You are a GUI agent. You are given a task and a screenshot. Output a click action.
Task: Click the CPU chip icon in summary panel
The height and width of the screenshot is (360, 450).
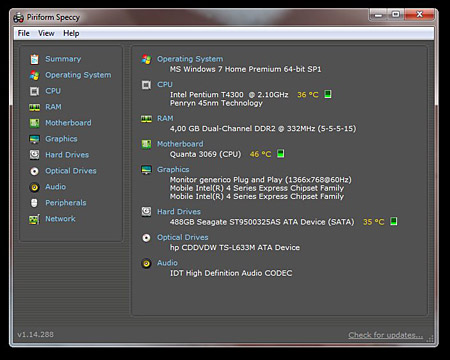point(146,85)
